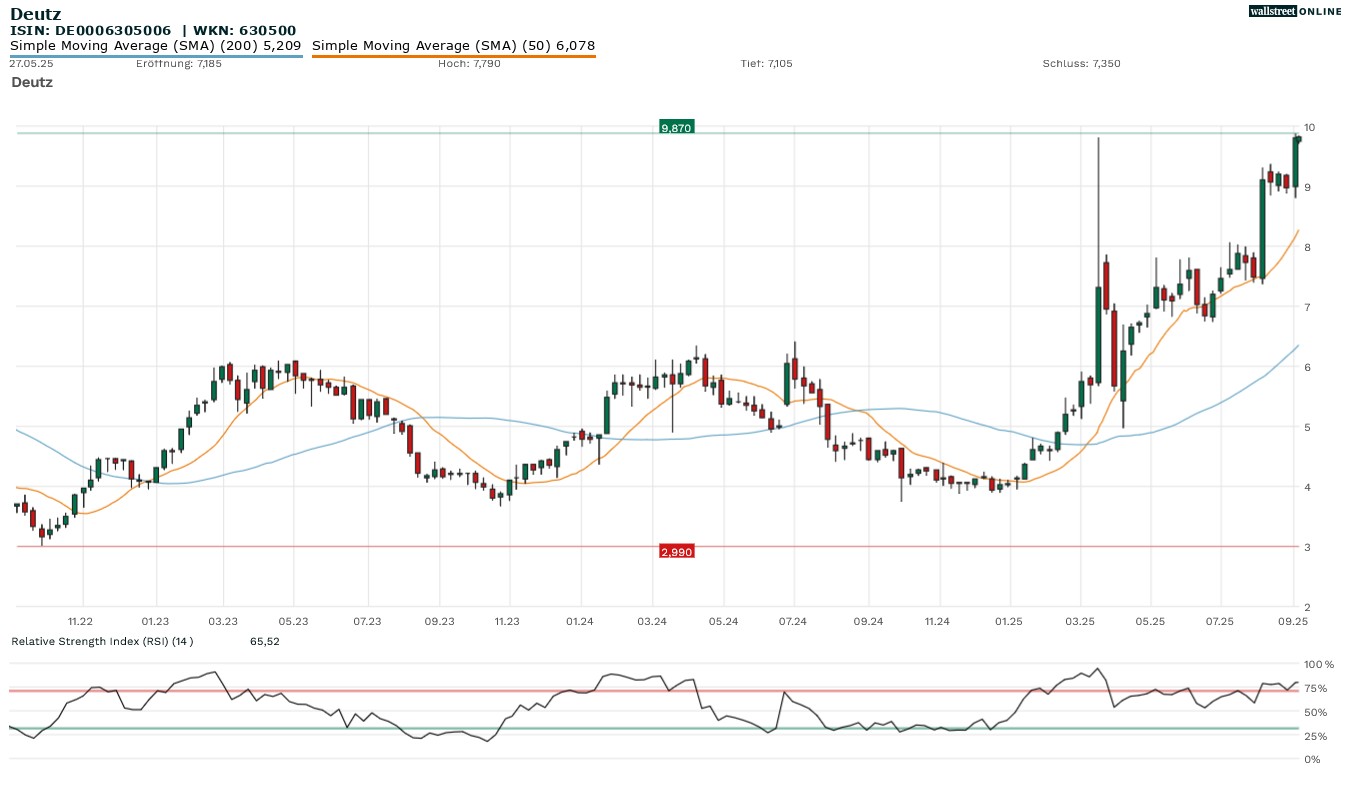
Task: Click the Relative Strength Index (RSI) (14) label
Action: tap(102, 641)
